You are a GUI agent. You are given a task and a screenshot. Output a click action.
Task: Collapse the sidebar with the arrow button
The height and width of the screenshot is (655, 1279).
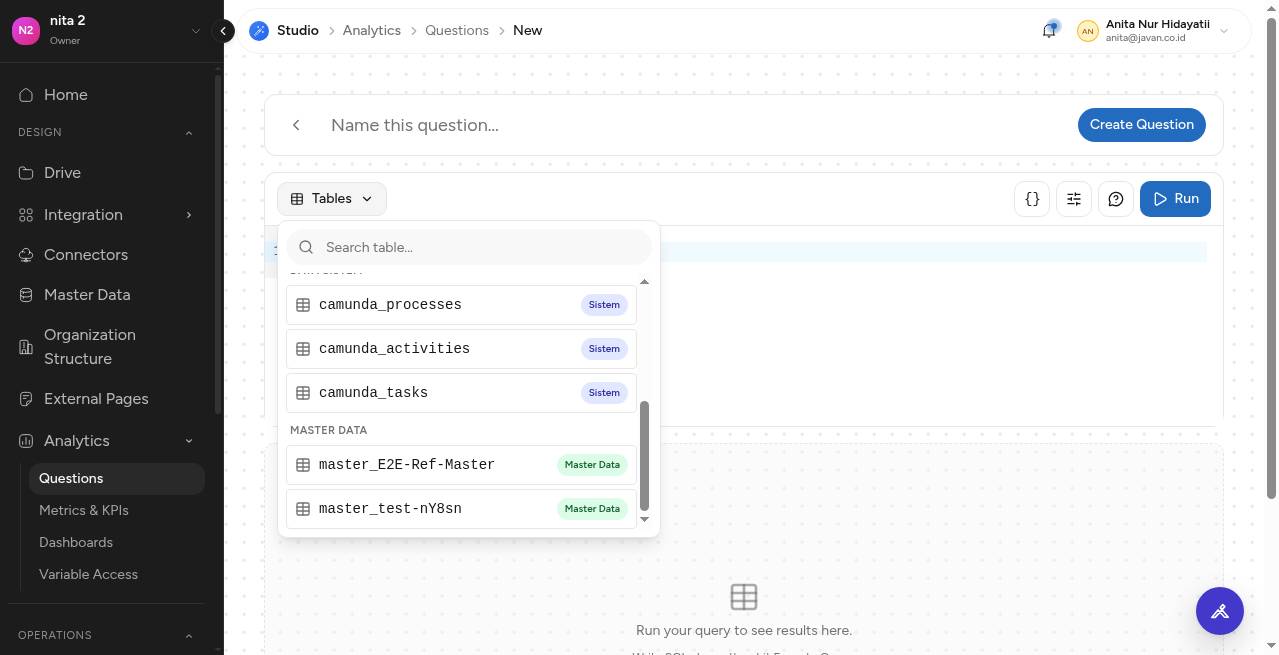tap(224, 31)
